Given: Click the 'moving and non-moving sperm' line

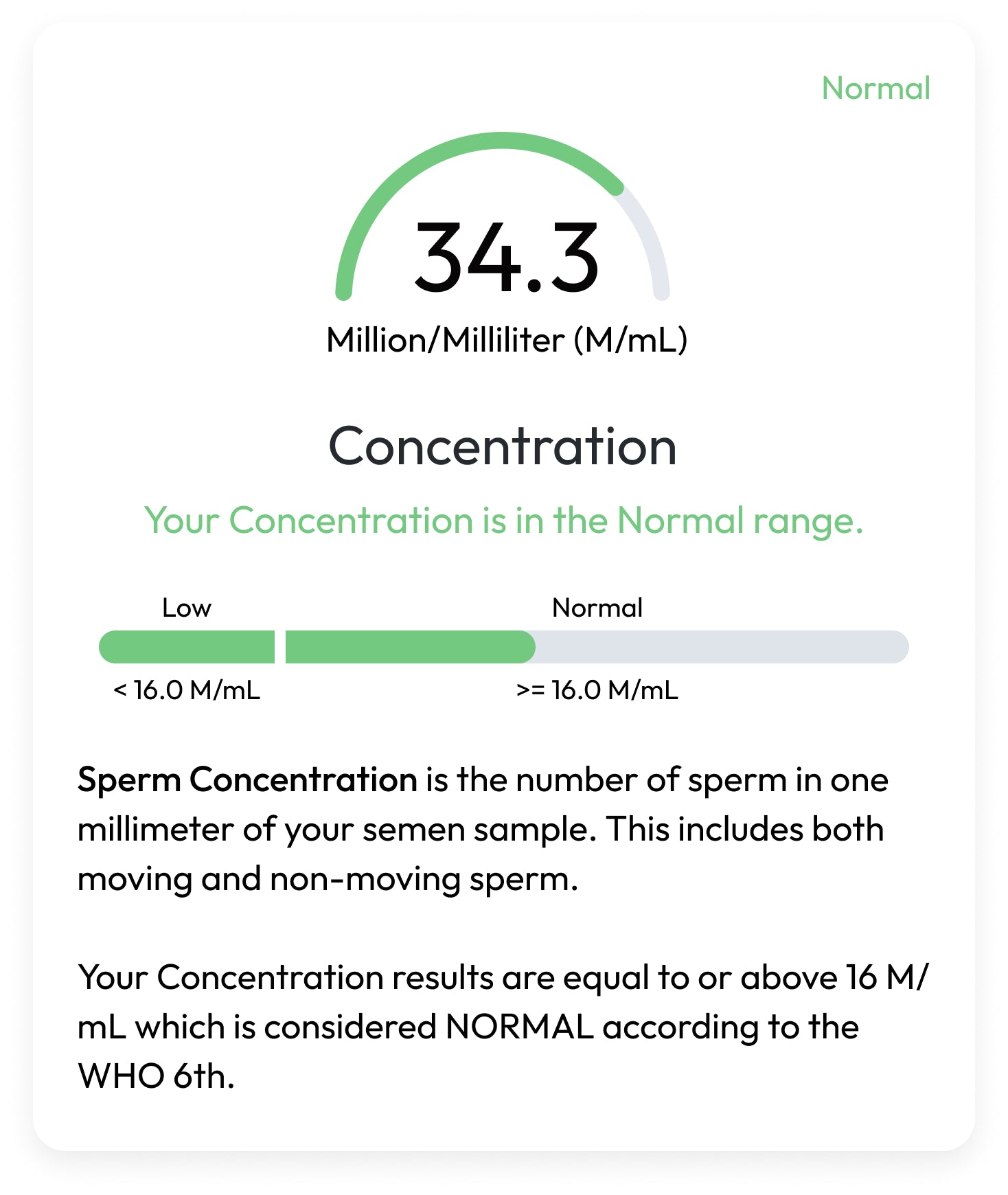Looking at the screenshot, I should pyautogui.click(x=328, y=879).
